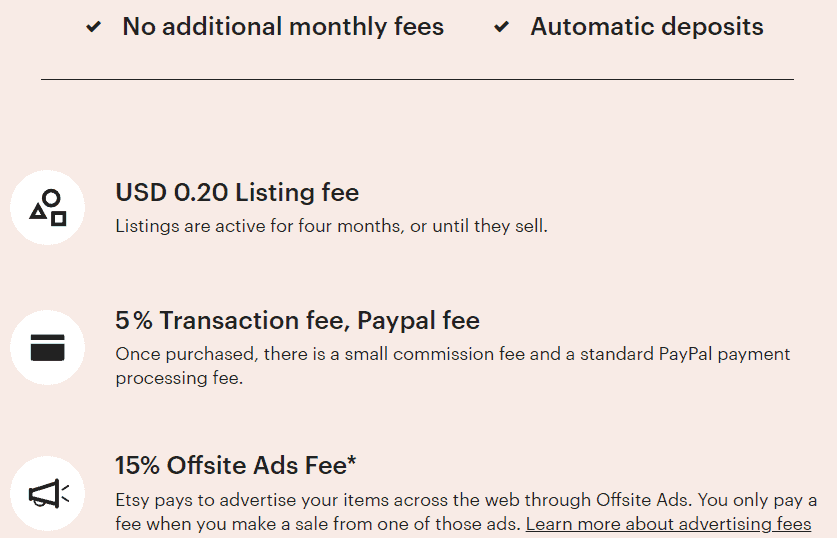Click the Automatic deposits text
This screenshot has height=538, width=837.
click(x=647, y=27)
